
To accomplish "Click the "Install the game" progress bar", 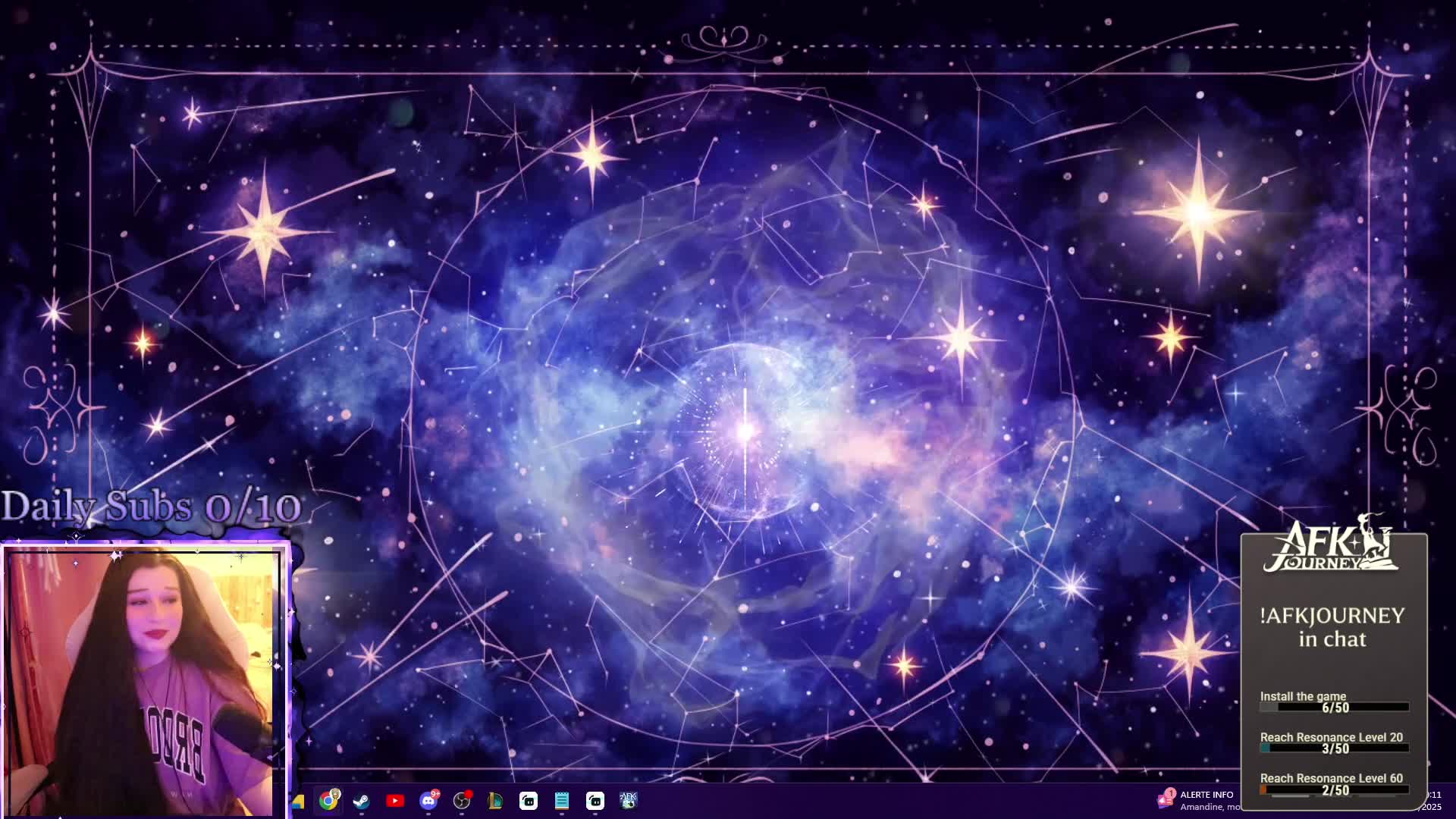I will (1334, 708).
